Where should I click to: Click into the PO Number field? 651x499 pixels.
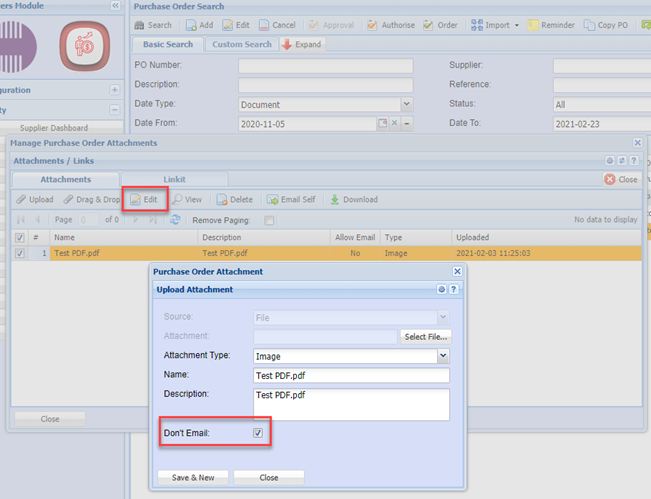point(325,65)
